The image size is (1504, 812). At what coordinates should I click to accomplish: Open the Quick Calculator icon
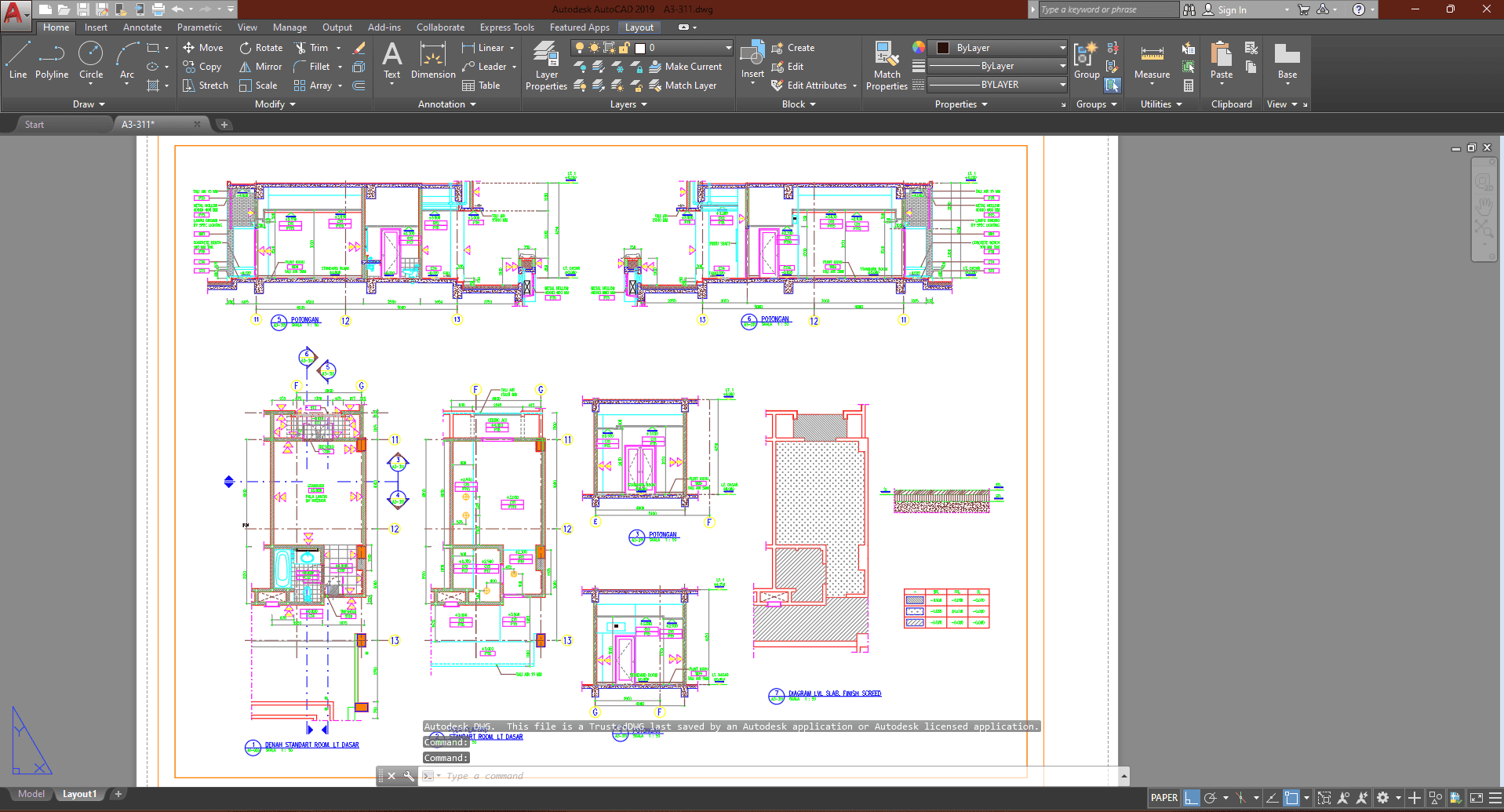[1189, 86]
